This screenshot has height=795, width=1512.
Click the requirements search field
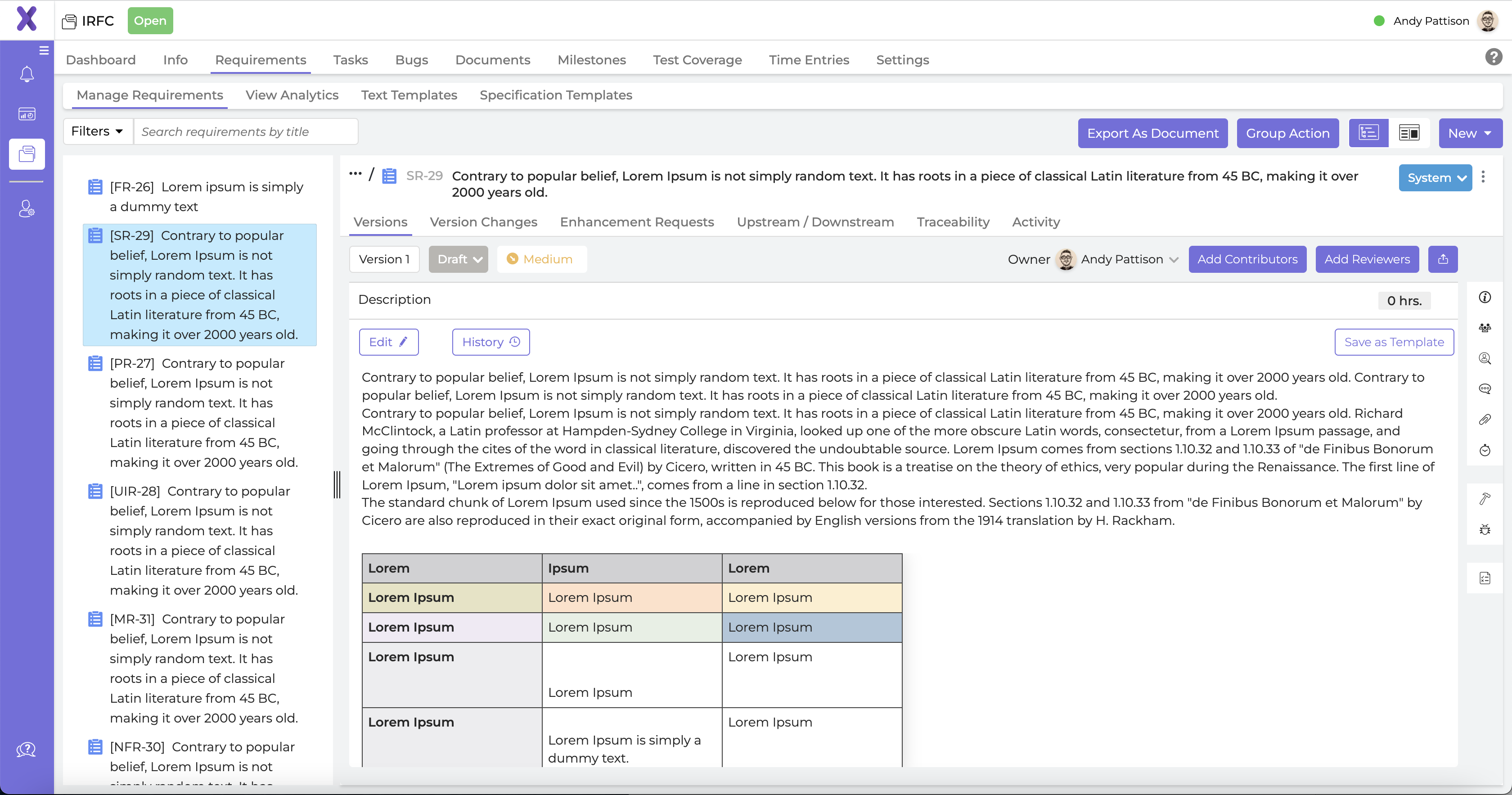(247, 131)
